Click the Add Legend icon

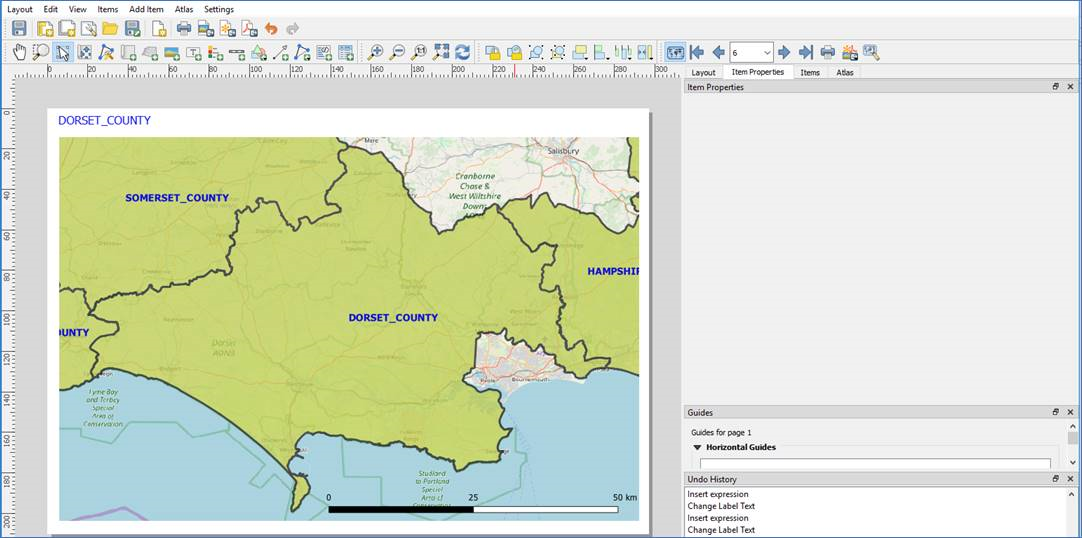(215, 52)
